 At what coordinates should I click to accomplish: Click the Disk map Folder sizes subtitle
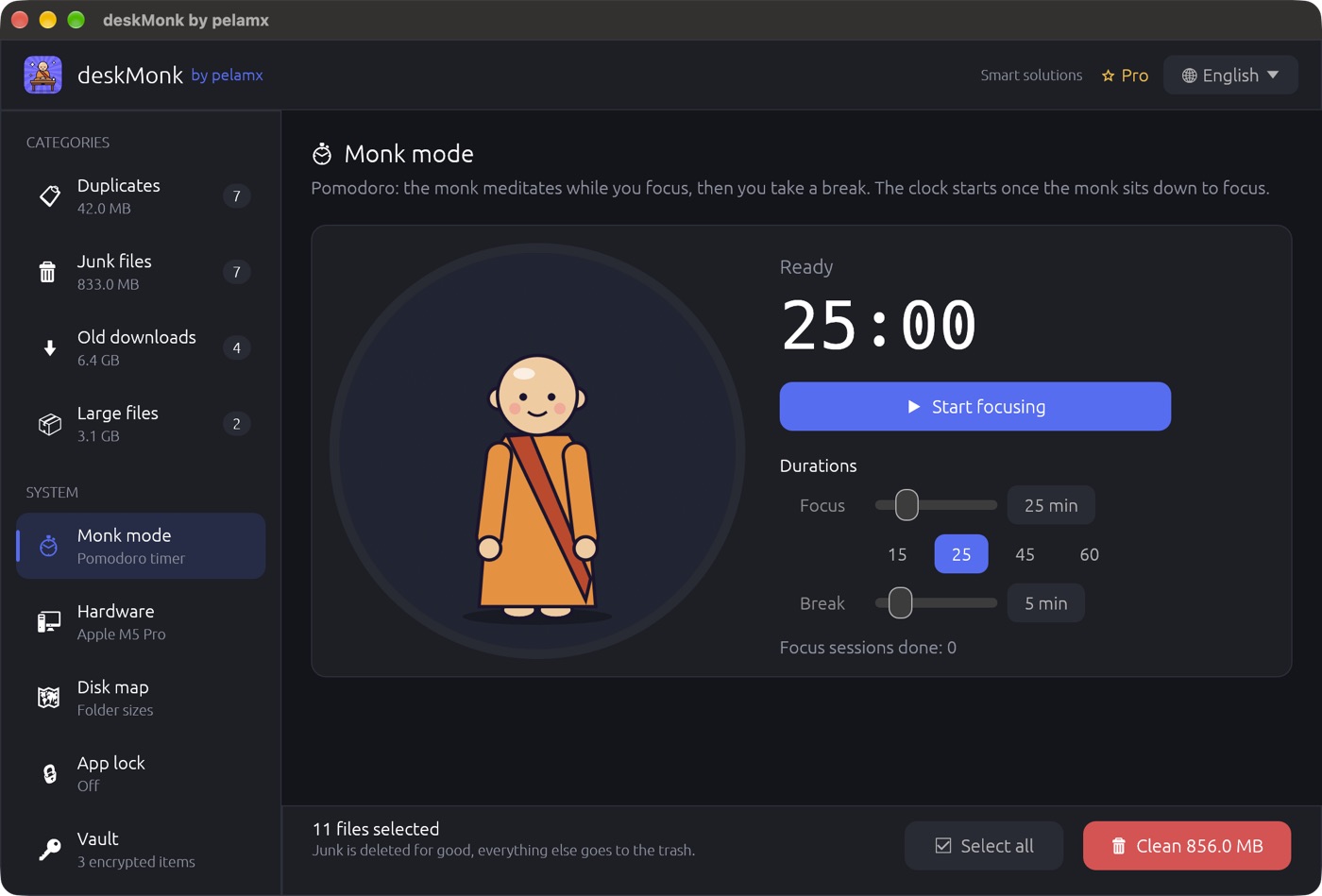(115, 710)
